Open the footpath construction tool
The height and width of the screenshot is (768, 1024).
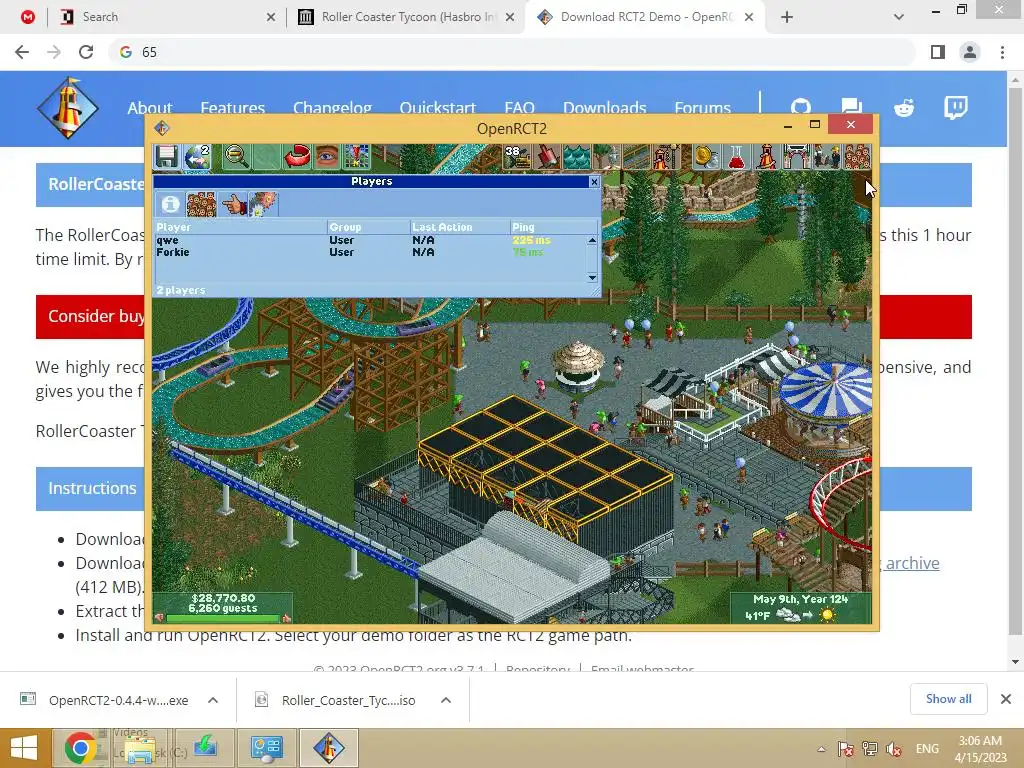[x=637, y=157]
